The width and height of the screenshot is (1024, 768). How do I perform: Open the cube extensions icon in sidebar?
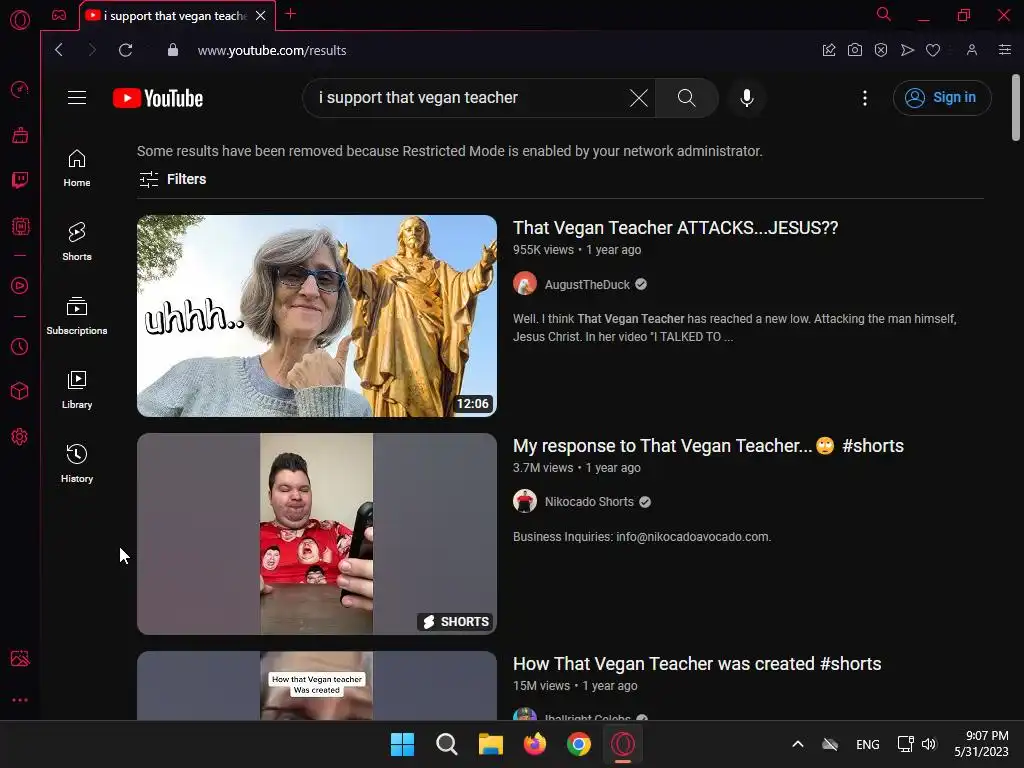[20, 391]
